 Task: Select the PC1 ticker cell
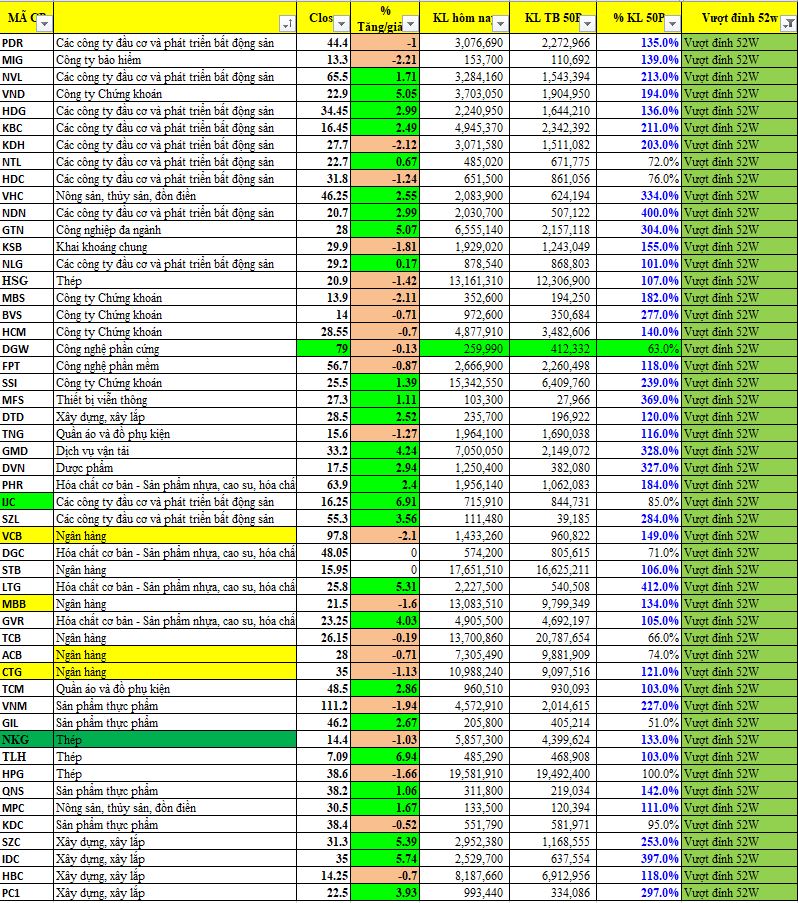point(27,892)
